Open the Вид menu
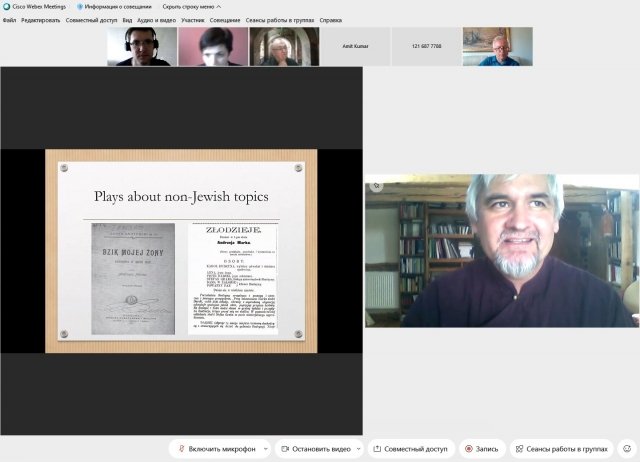The height and width of the screenshot is (462, 640). pyautogui.click(x=127, y=20)
